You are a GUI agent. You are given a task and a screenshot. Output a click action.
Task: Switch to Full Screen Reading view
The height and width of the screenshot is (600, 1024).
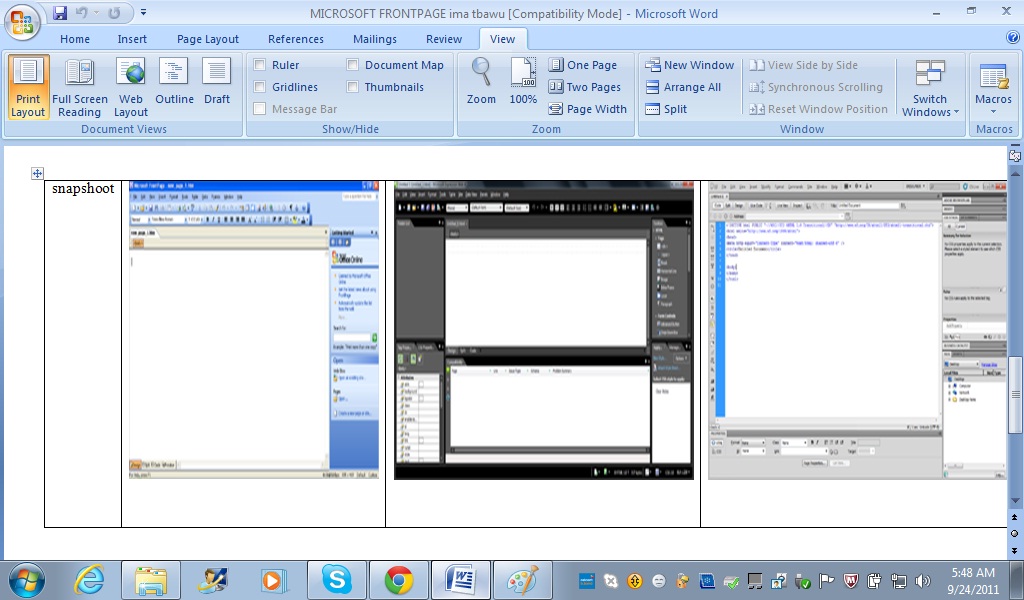(80, 87)
